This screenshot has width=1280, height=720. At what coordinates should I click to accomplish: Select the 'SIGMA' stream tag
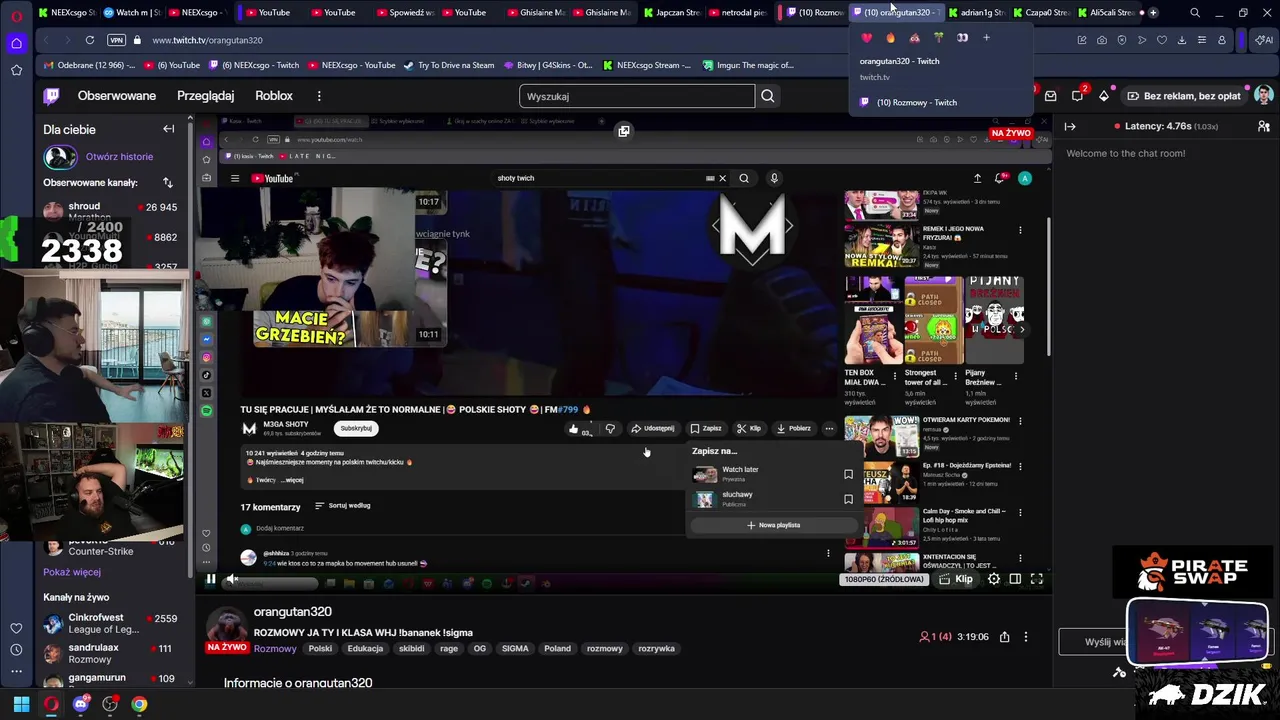coord(515,648)
